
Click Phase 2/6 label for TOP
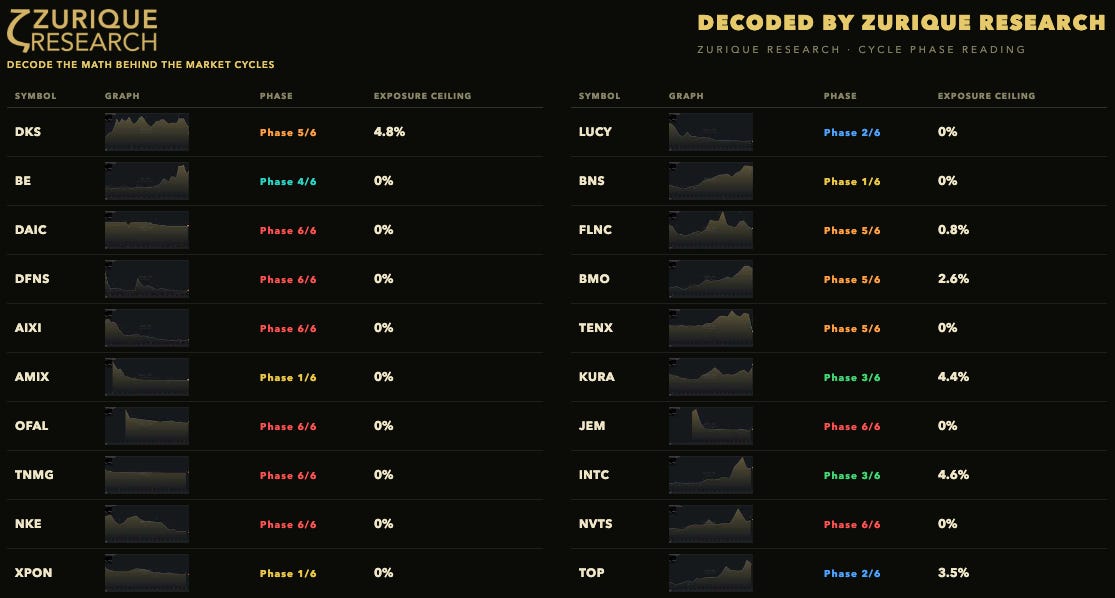(852, 573)
